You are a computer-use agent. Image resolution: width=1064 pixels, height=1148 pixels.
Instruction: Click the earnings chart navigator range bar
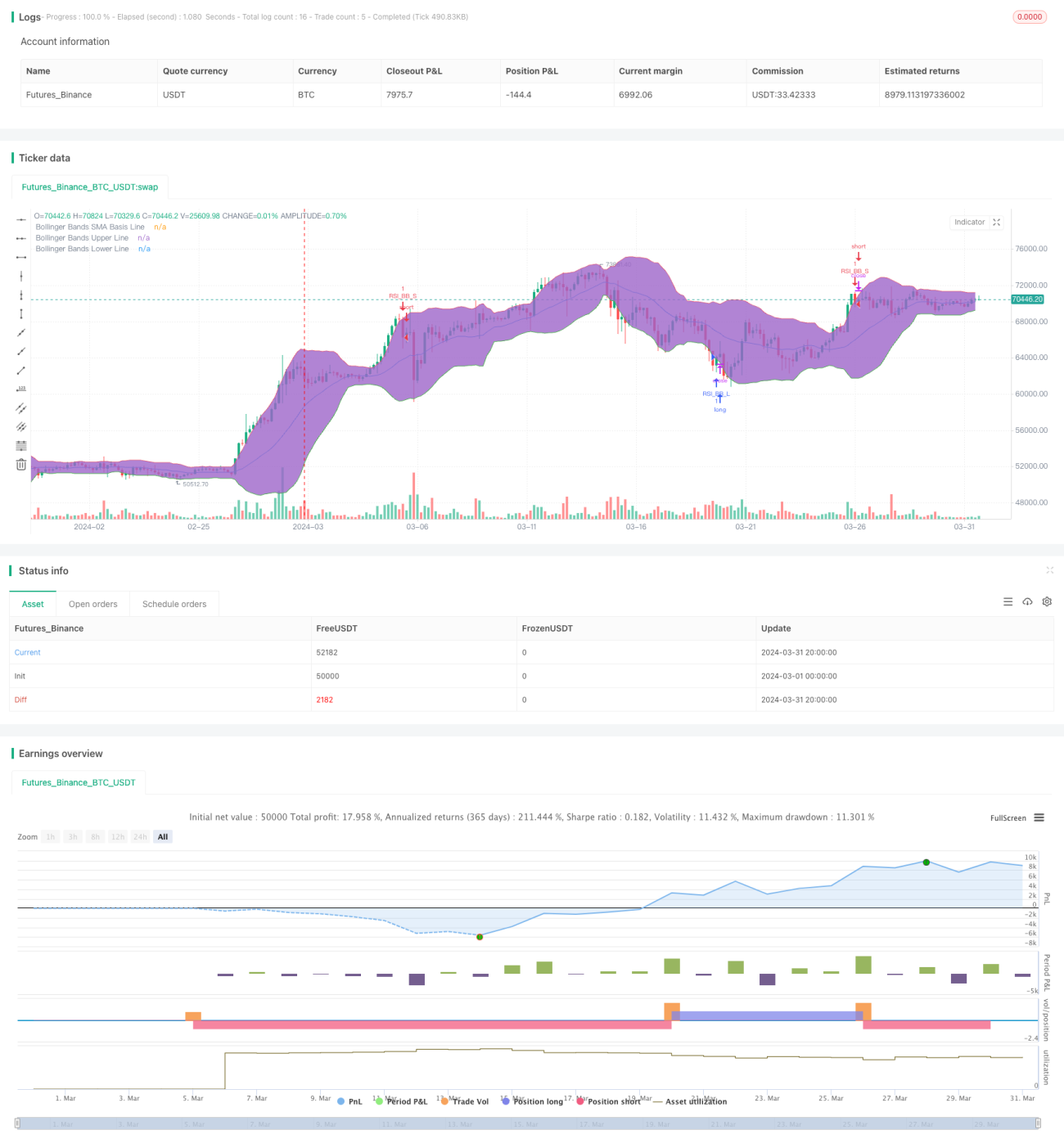tap(528, 1123)
